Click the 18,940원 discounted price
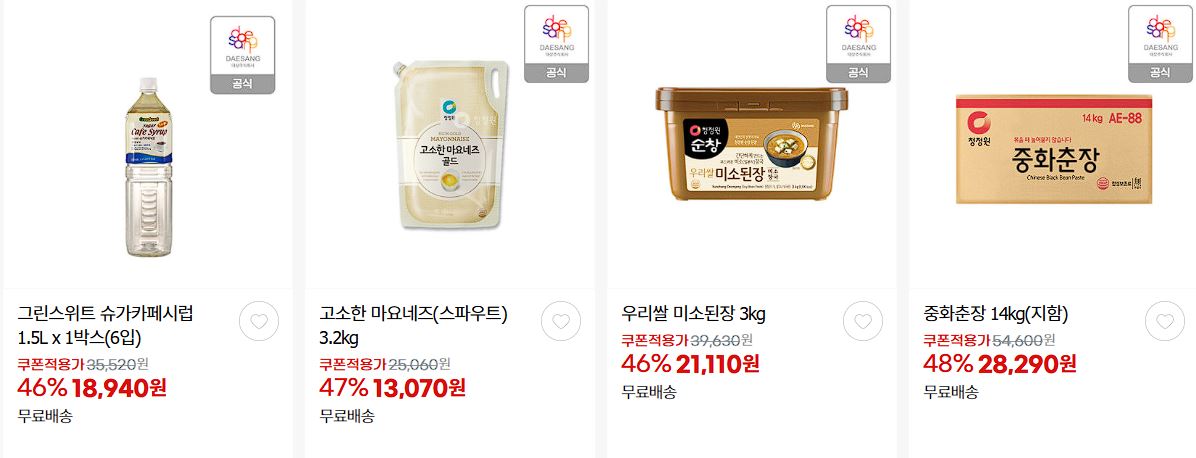The image size is (1196, 458). (119, 388)
